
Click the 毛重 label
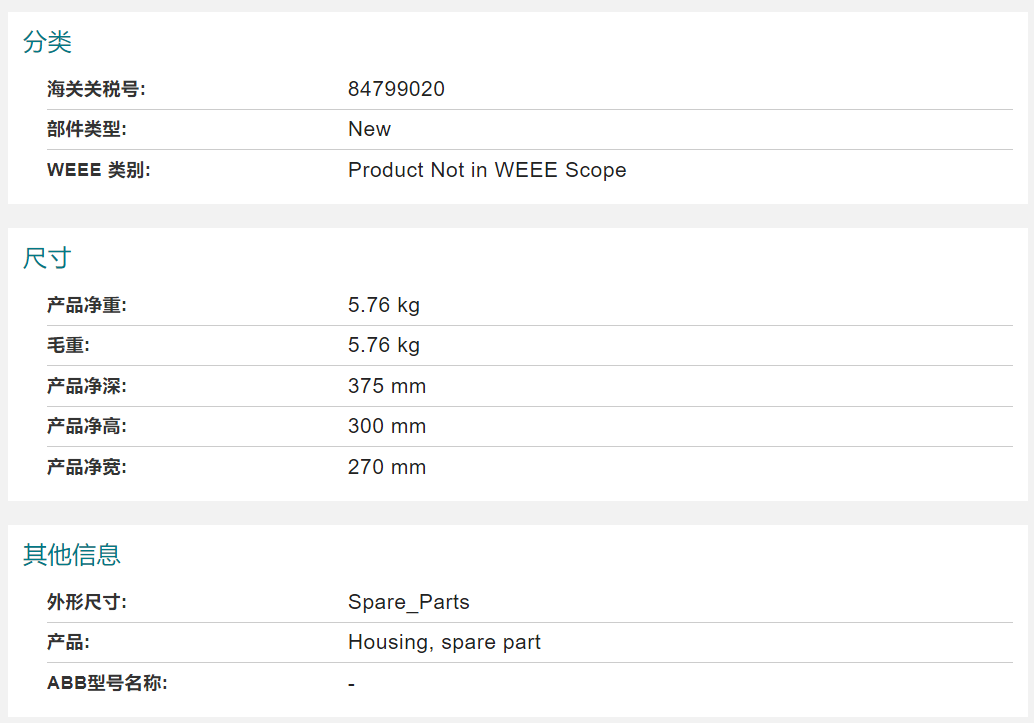68,346
